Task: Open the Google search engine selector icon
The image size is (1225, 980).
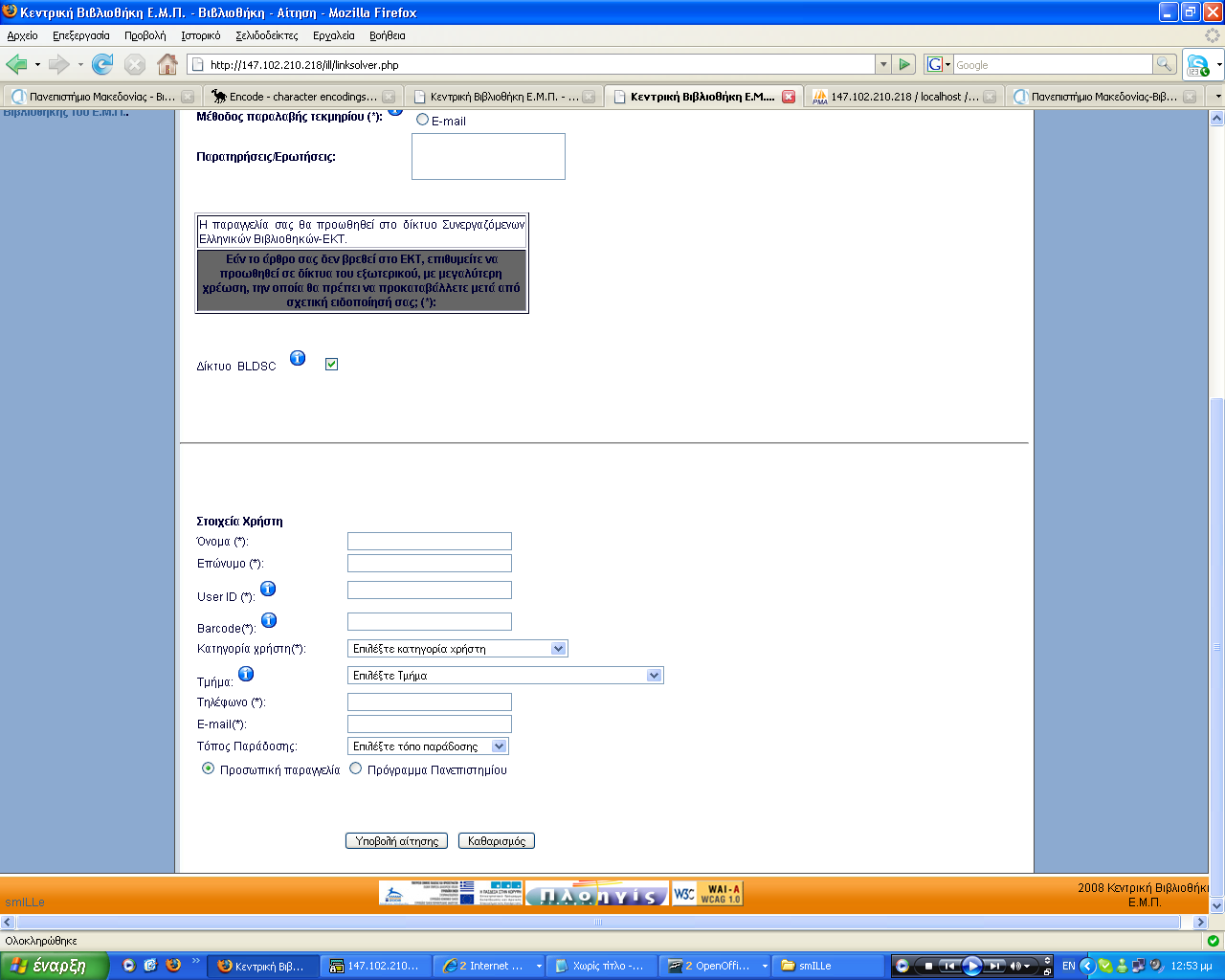Action: (938, 64)
